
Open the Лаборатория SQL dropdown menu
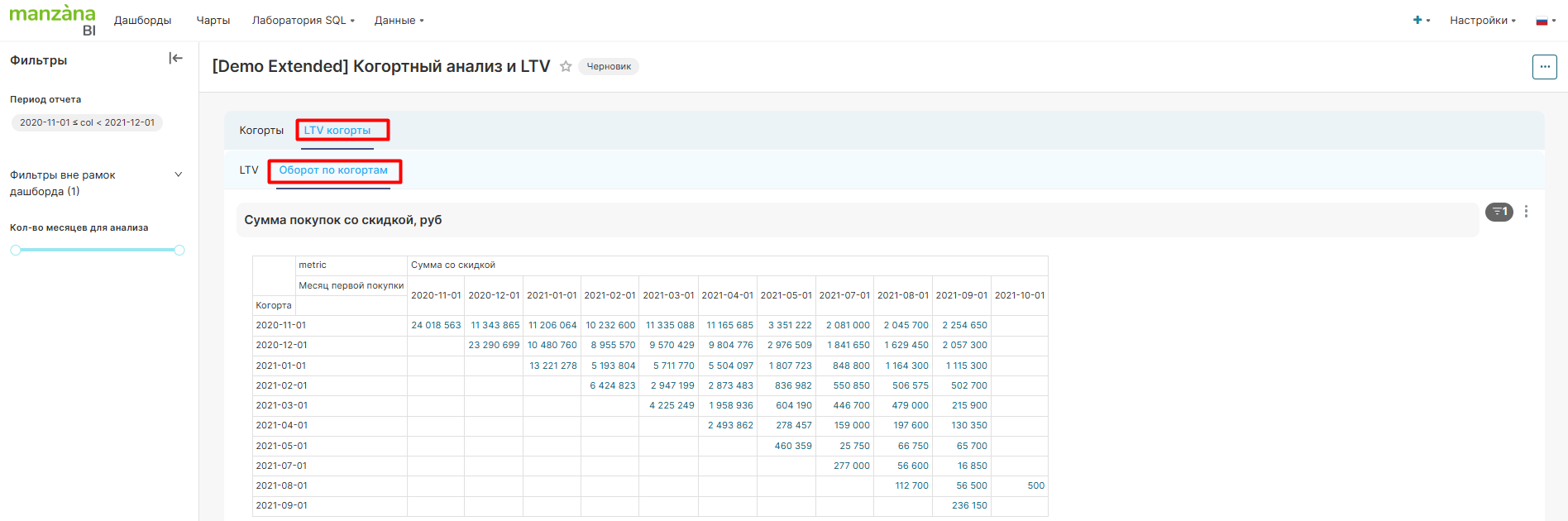click(x=303, y=20)
